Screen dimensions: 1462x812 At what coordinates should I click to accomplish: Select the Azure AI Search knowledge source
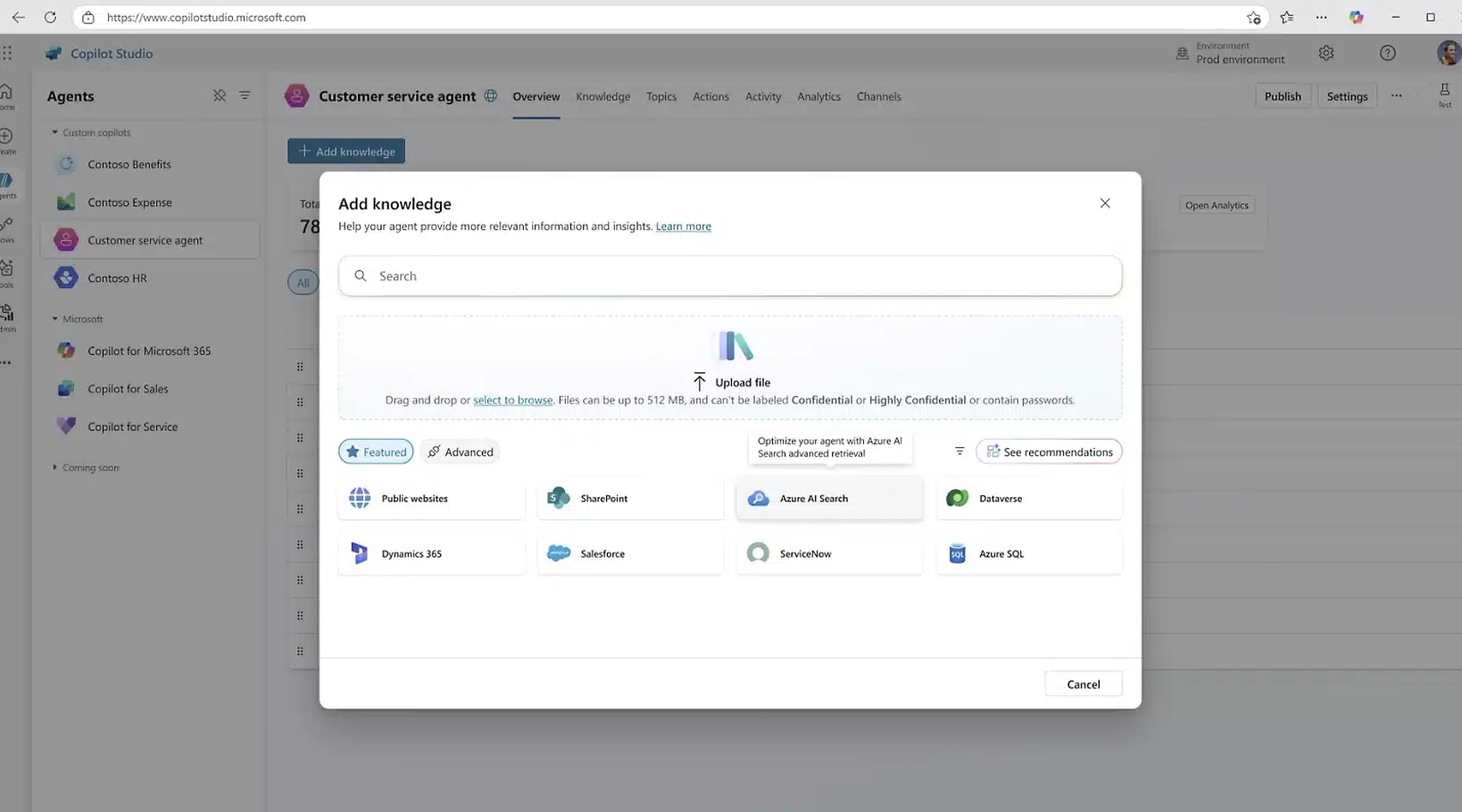click(829, 498)
